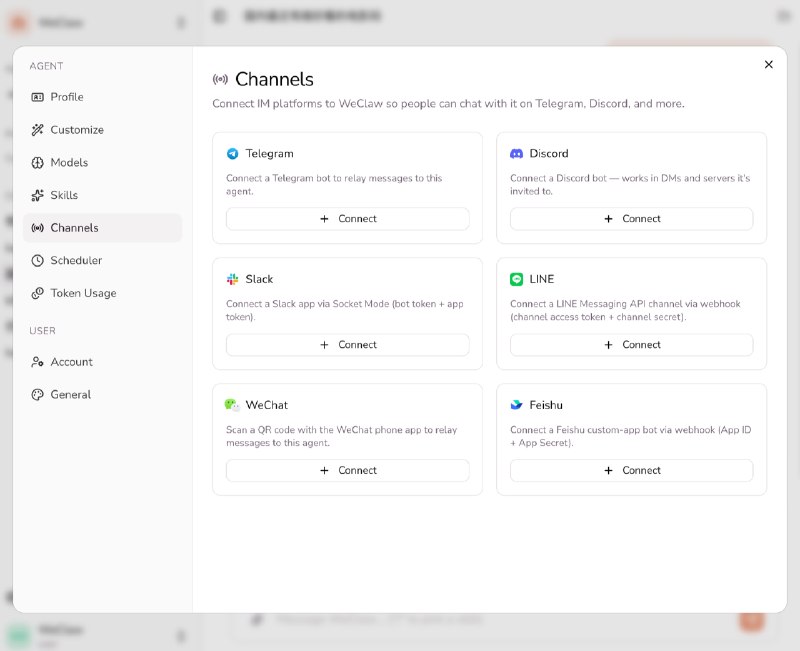The height and width of the screenshot is (651, 800).
Task: Click the Channels page heading
Action: pyautogui.click(x=274, y=79)
